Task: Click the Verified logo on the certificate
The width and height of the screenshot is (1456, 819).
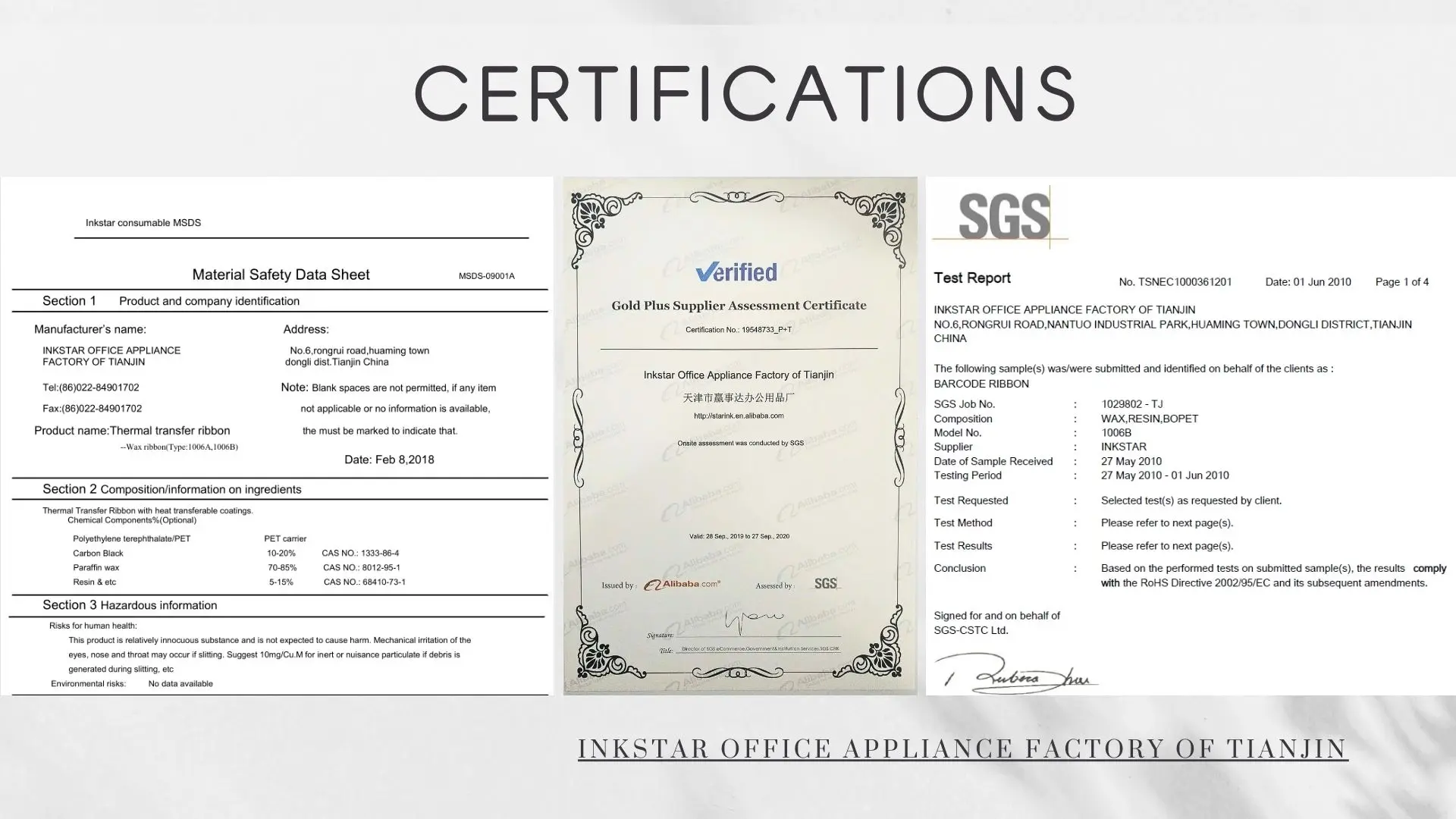Action: tap(736, 272)
